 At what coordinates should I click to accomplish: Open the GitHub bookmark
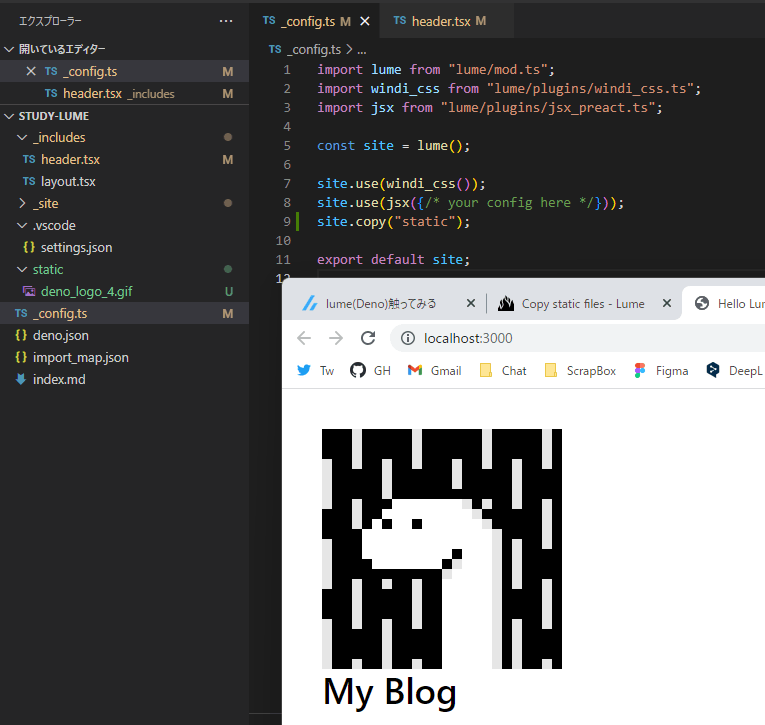370,371
